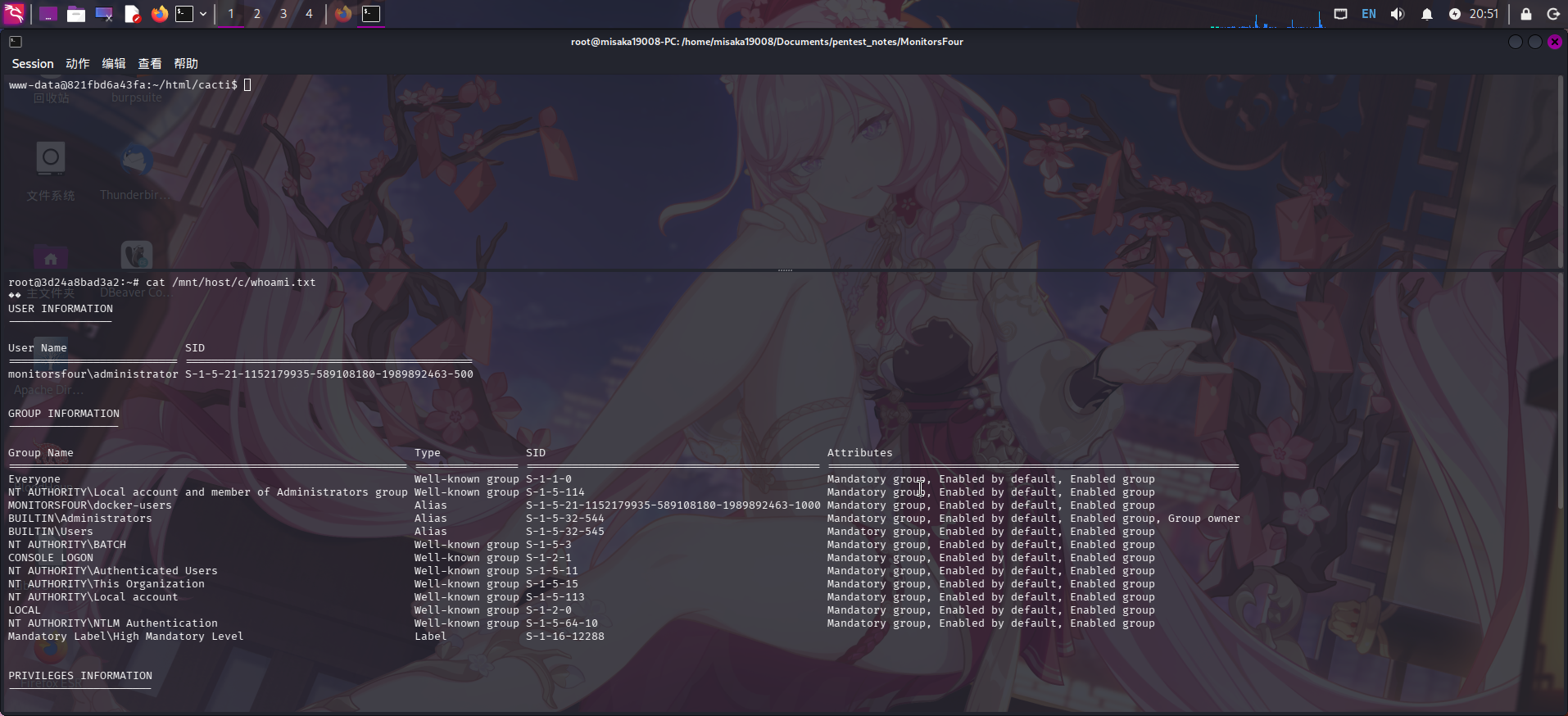Click 'NT AUTHORITY\NTLM Authentication' group name
The height and width of the screenshot is (716, 1568).
(x=113, y=623)
